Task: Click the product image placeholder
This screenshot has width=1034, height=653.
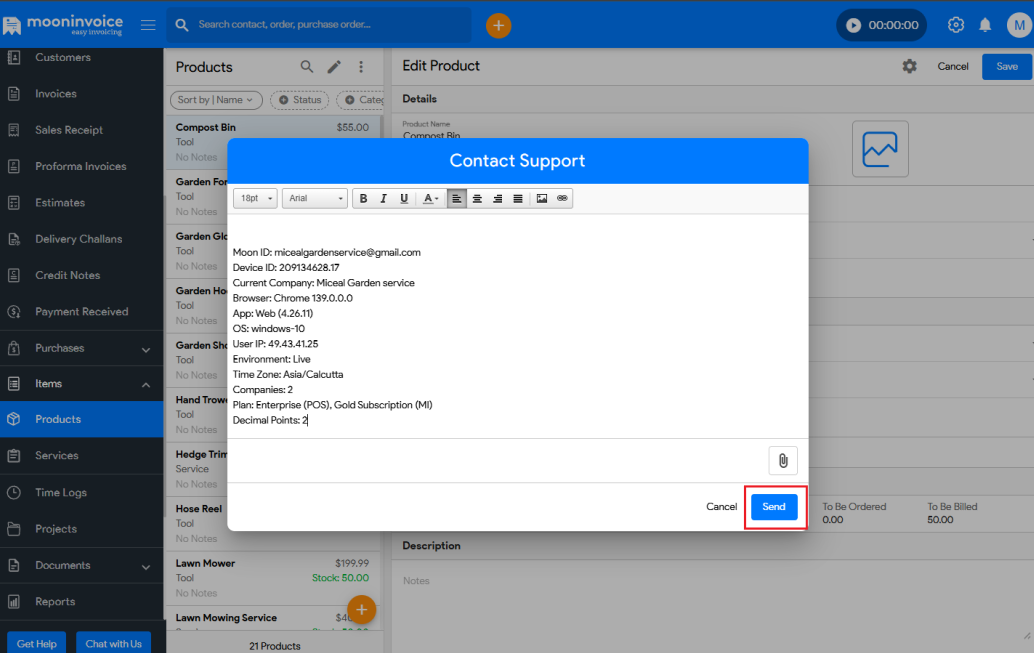Action: point(880,149)
